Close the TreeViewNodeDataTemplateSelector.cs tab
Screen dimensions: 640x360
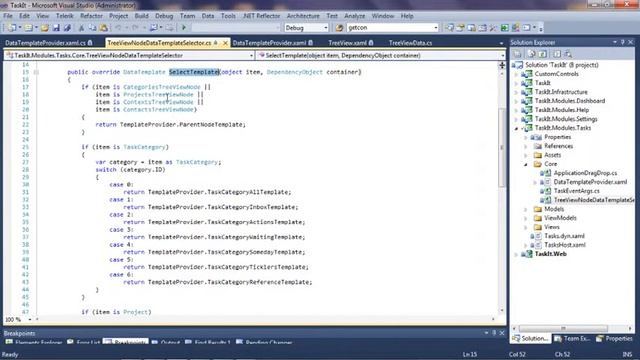(x=225, y=43)
